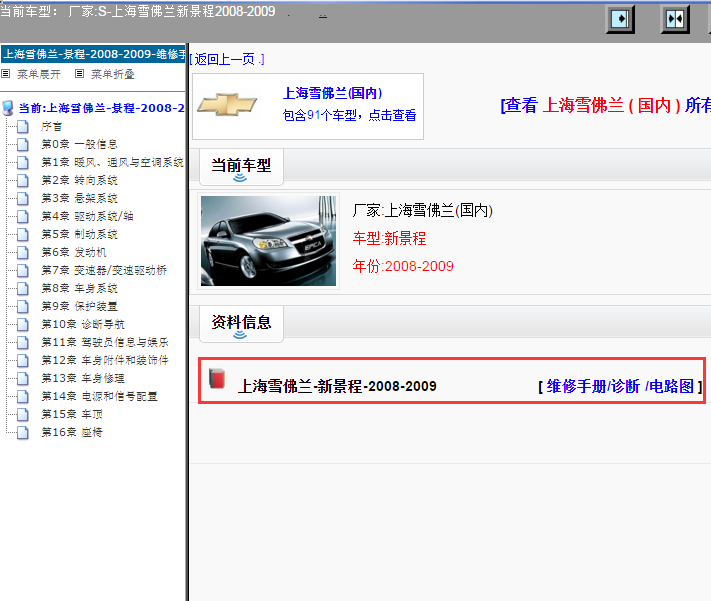Click the page icon for 第12章 车身附件和装饰件
The image size is (711, 601).
[x=23, y=361]
